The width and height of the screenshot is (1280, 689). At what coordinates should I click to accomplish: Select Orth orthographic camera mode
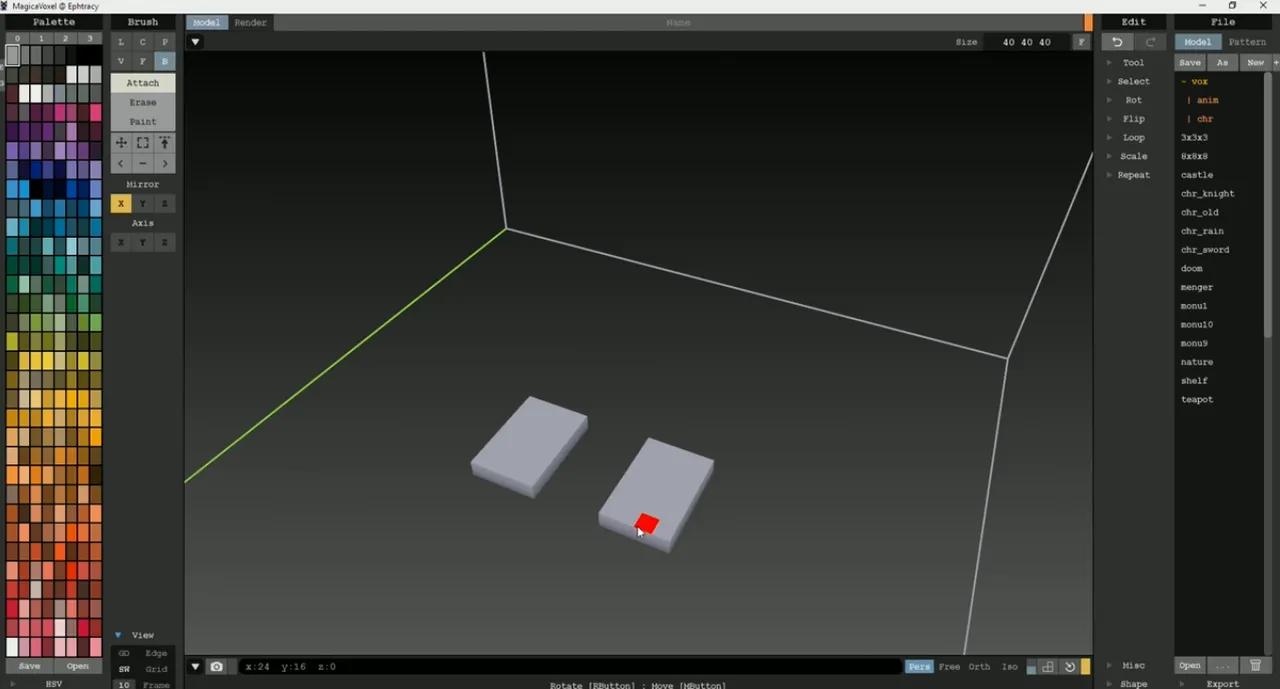coord(980,667)
